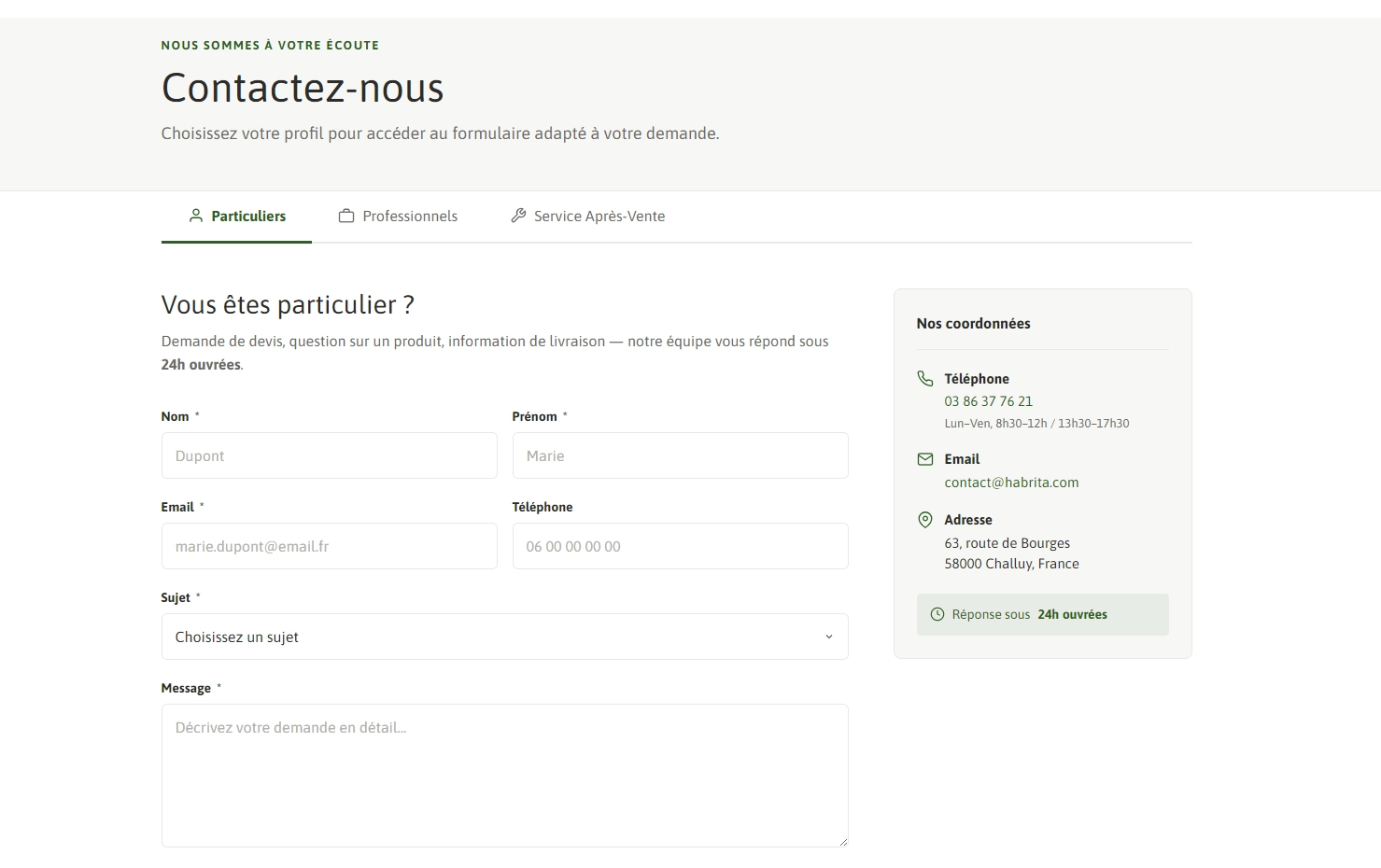The height and width of the screenshot is (868, 1381).
Task: Focus the Prénom input field
Action: tap(681, 455)
